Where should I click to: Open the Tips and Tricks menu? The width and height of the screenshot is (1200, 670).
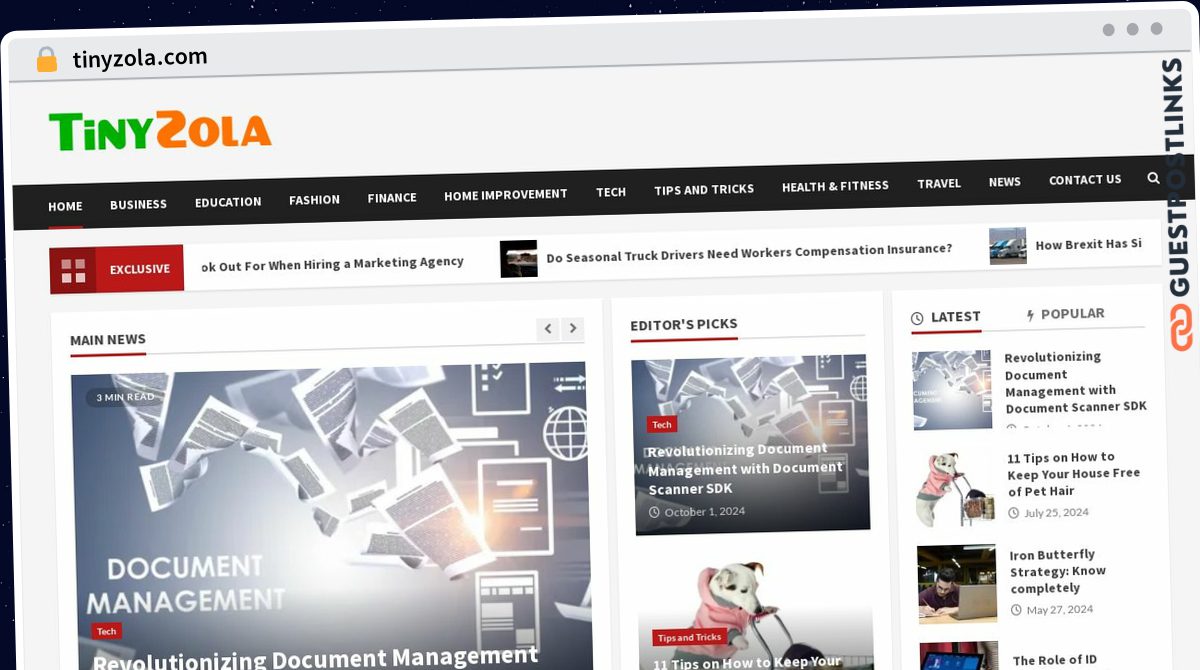(704, 189)
